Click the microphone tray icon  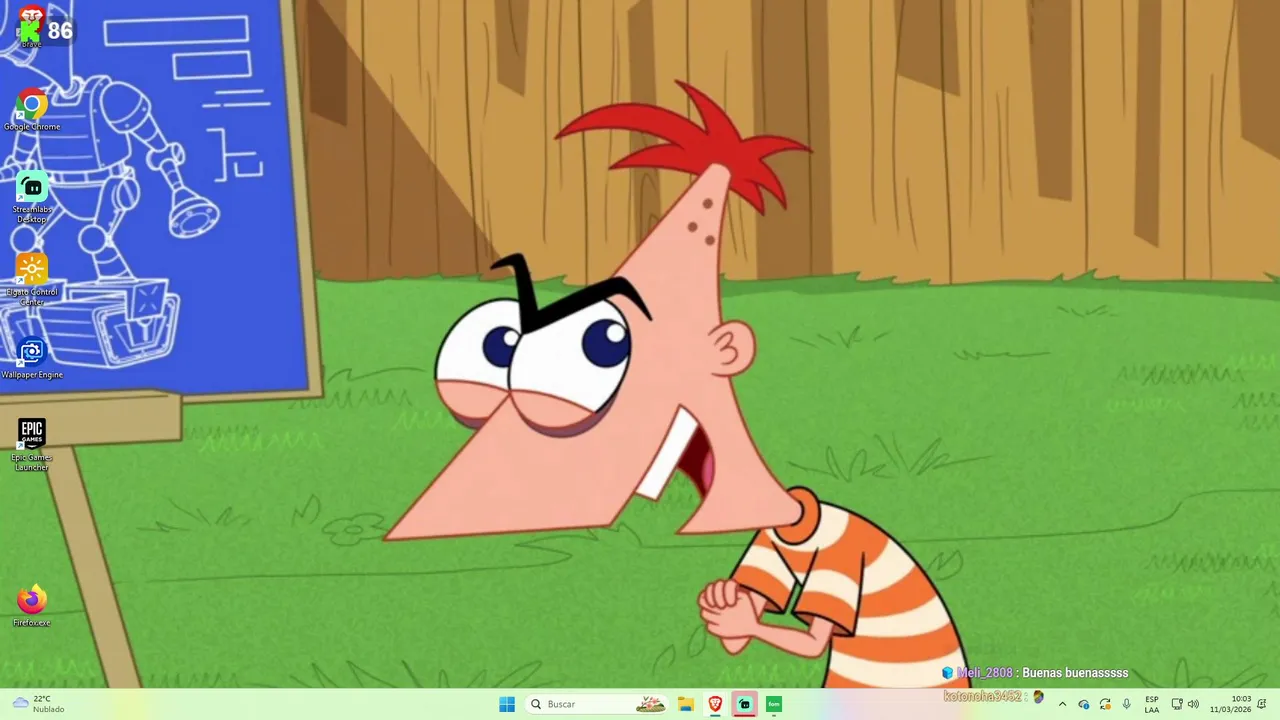[x=1127, y=704]
